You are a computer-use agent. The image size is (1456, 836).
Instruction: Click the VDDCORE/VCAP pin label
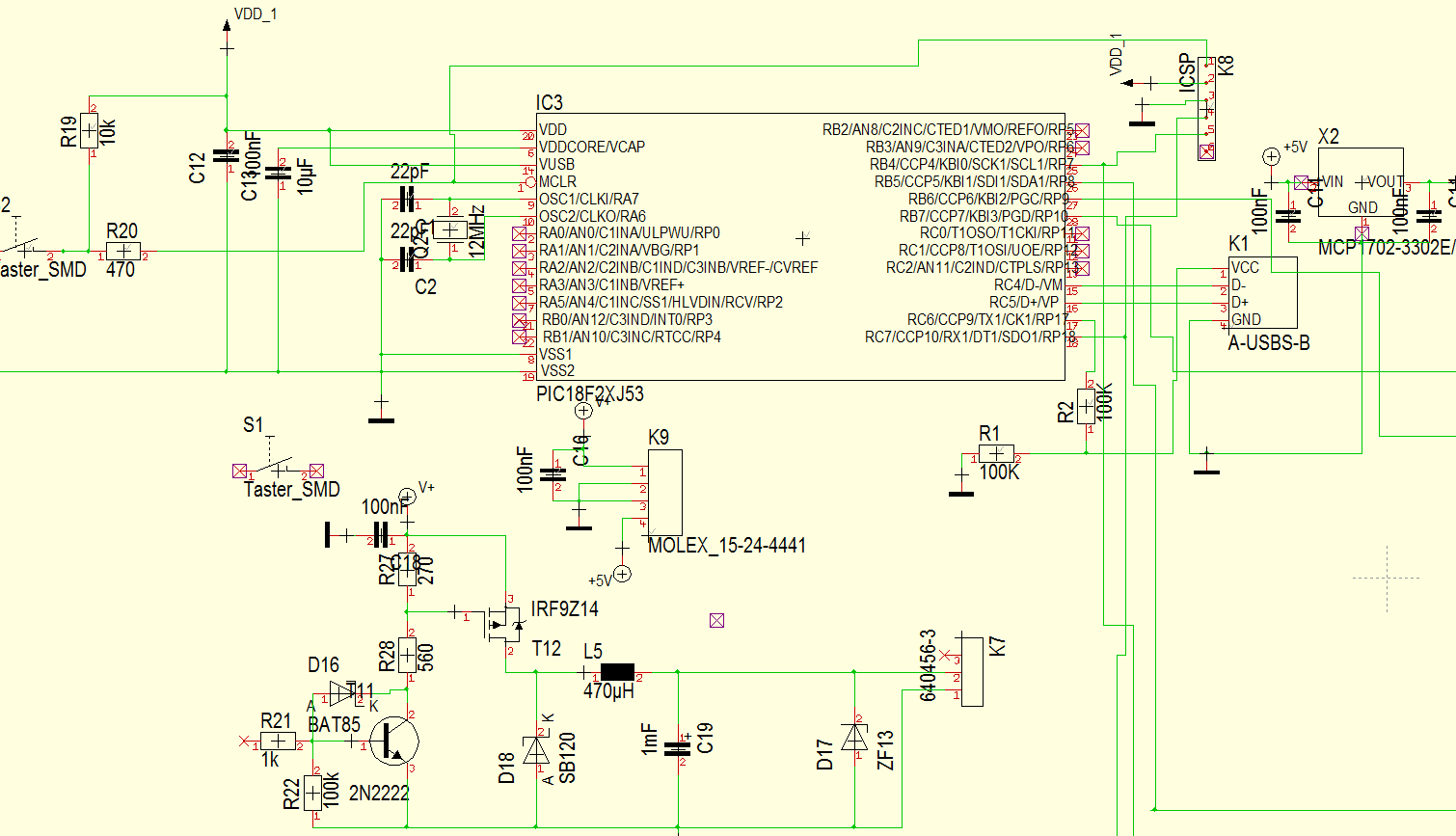[x=592, y=147]
